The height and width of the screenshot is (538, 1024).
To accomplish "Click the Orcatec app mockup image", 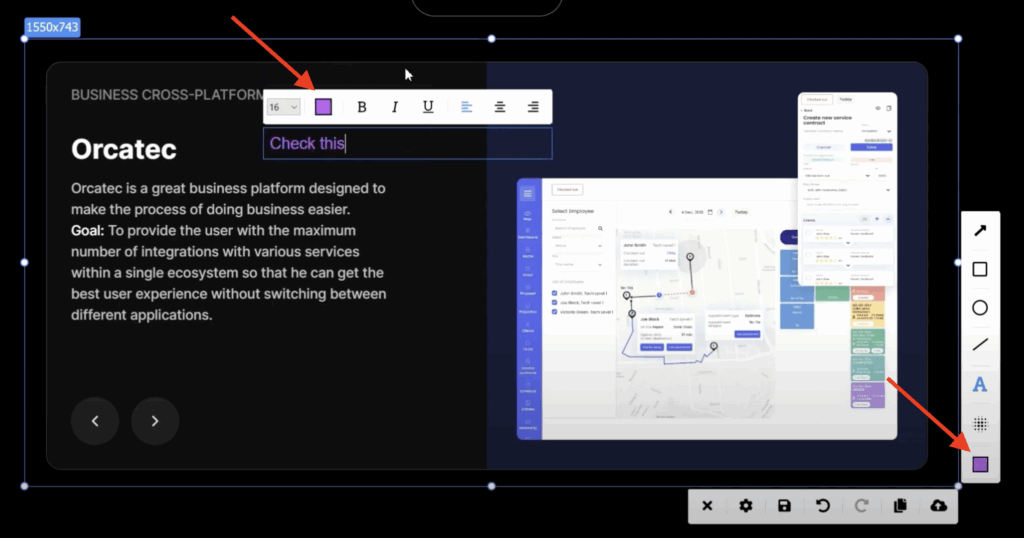I will point(707,266).
